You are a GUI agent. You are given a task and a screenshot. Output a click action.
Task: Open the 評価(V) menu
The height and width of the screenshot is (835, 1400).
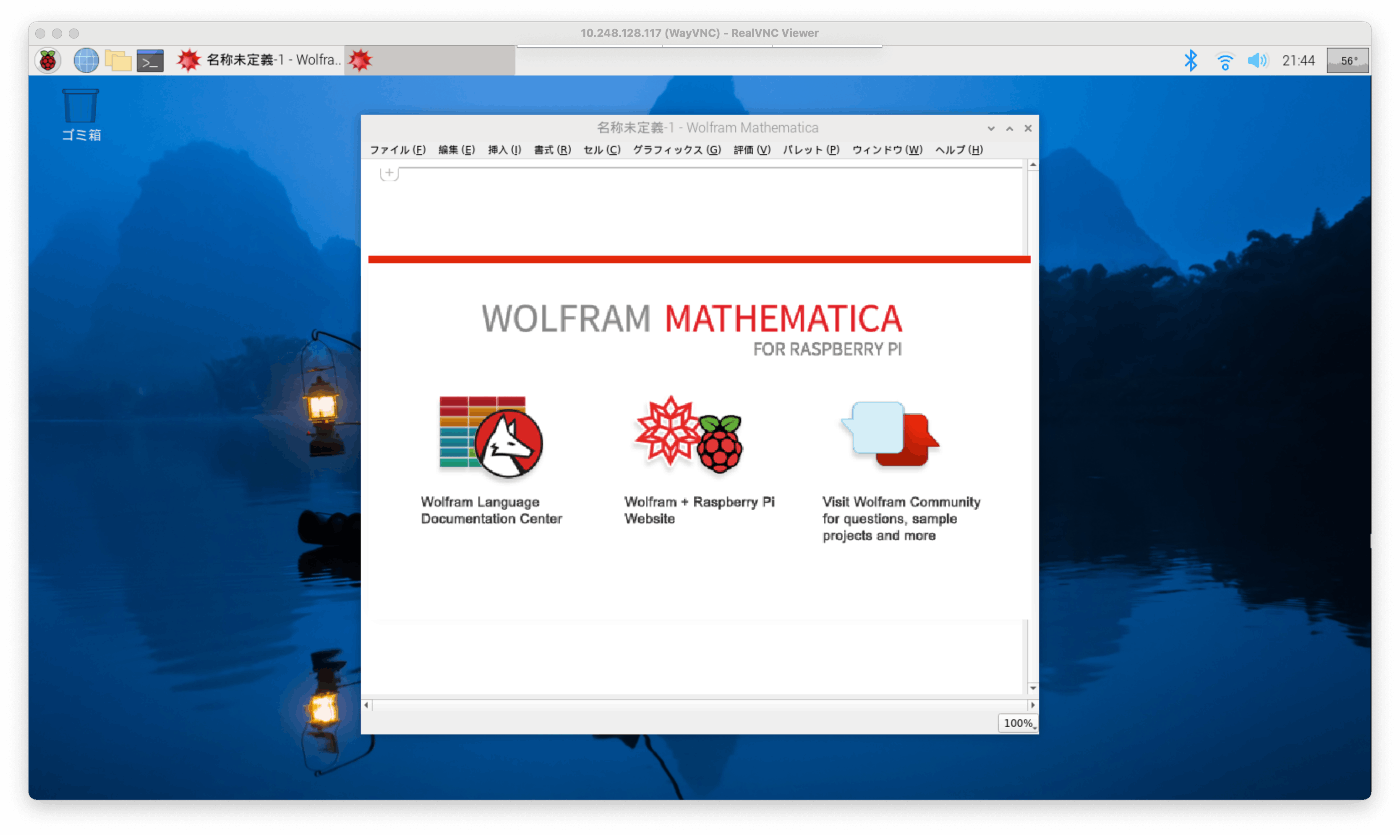coord(752,150)
